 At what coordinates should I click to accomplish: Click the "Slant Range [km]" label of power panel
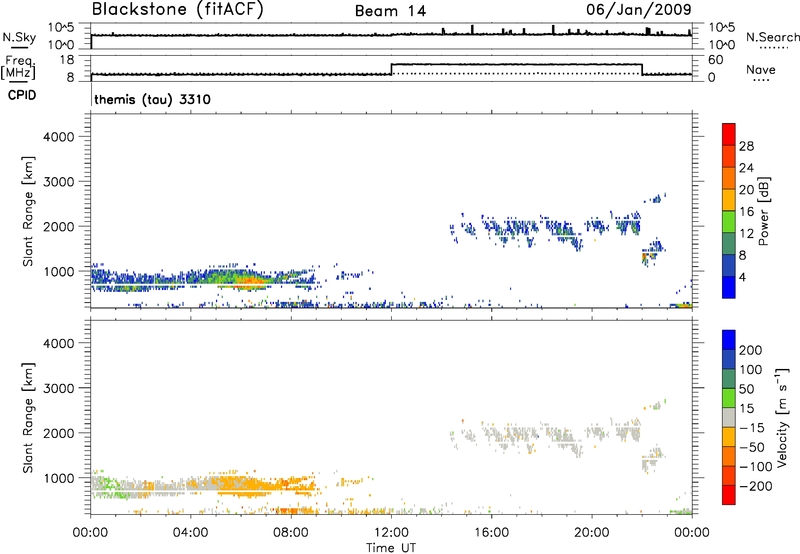click(28, 211)
